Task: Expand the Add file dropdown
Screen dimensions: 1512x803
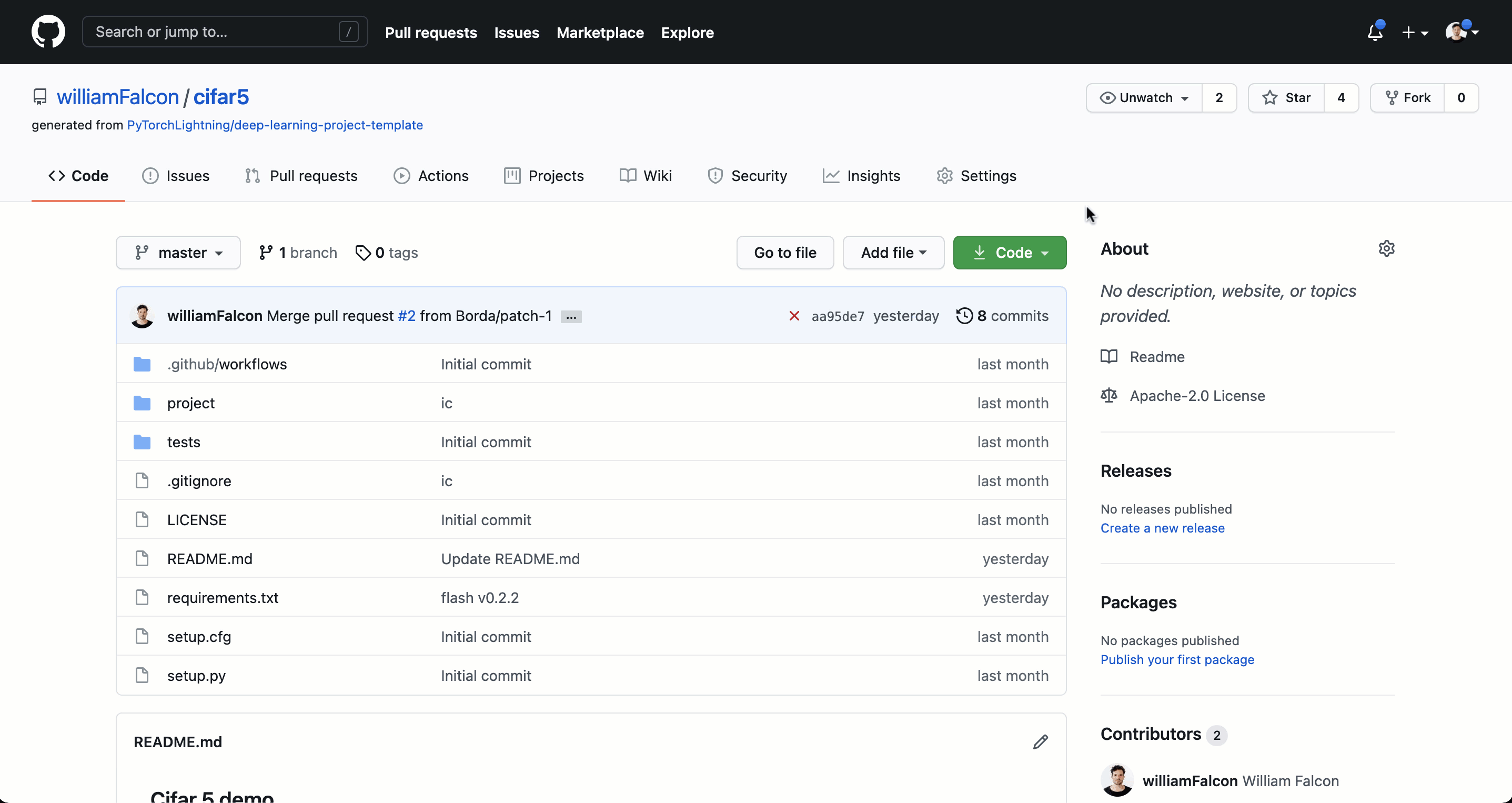Action: point(893,253)
